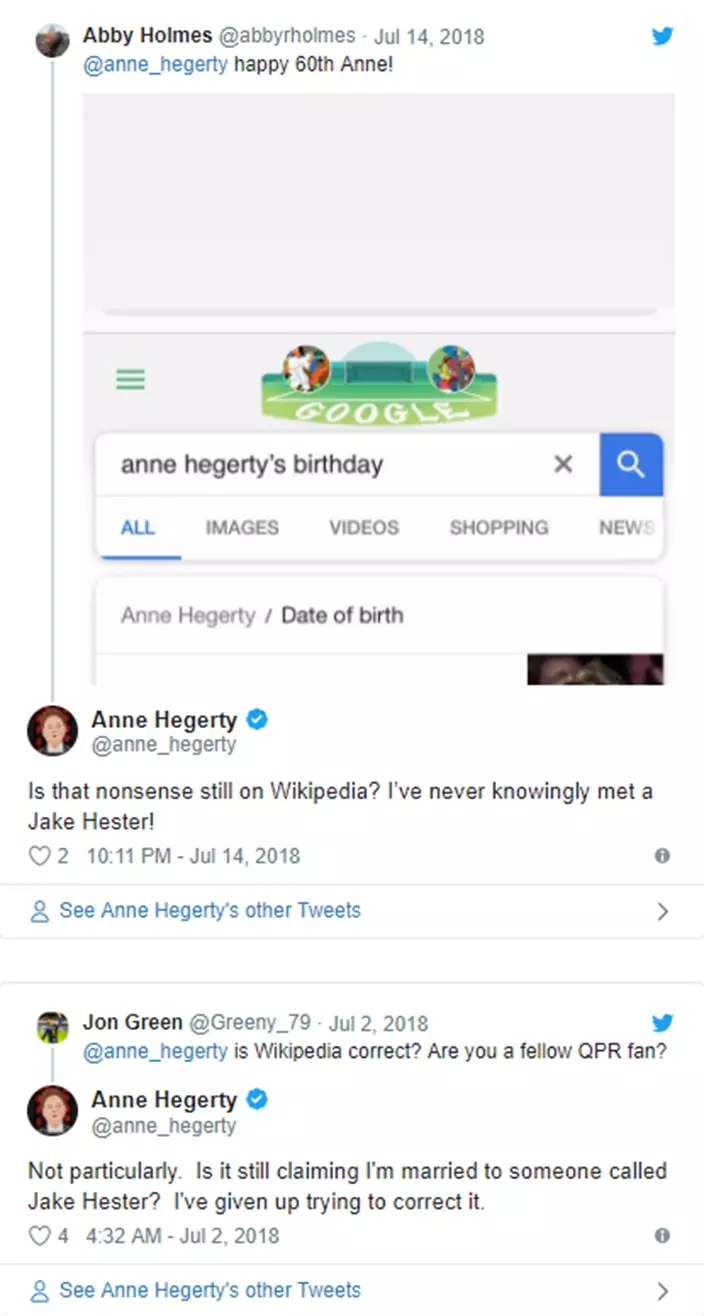Like the 'Not particularly' reply tweet
704x1316 pixels.
(39, 1236)
